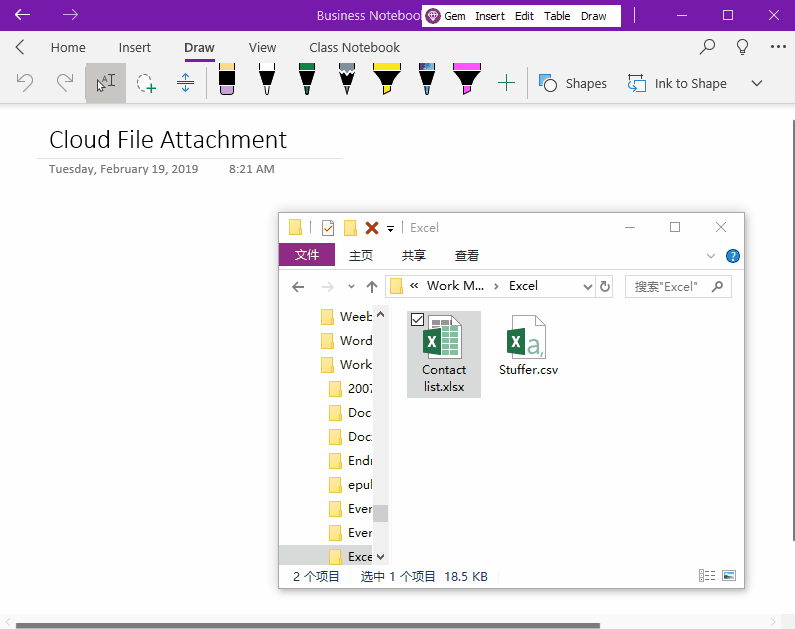Pick the black pen
The image size is (795, 629).
click(267, 79)
